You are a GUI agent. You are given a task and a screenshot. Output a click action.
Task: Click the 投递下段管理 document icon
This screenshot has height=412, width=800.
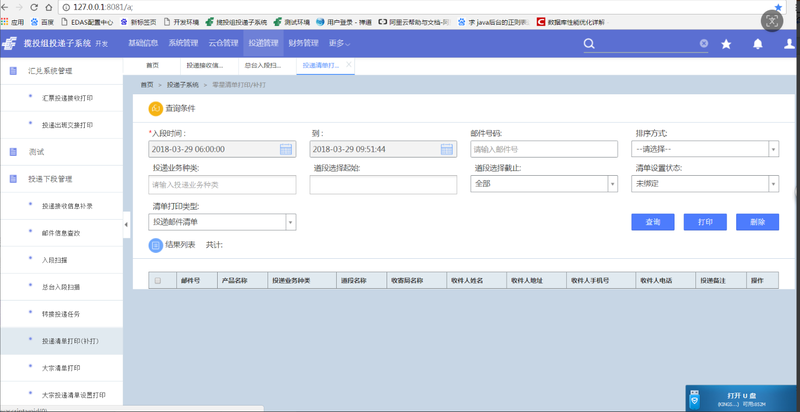13,179
